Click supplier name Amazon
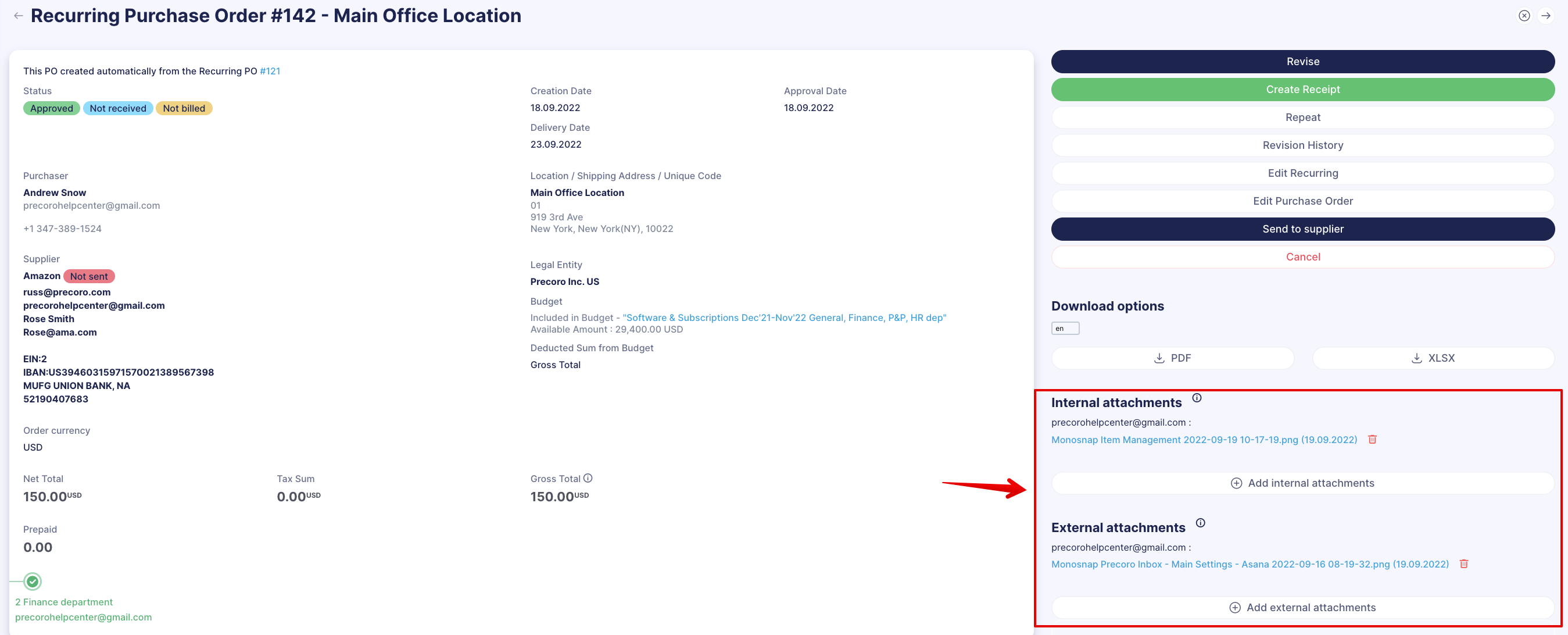 42,276
